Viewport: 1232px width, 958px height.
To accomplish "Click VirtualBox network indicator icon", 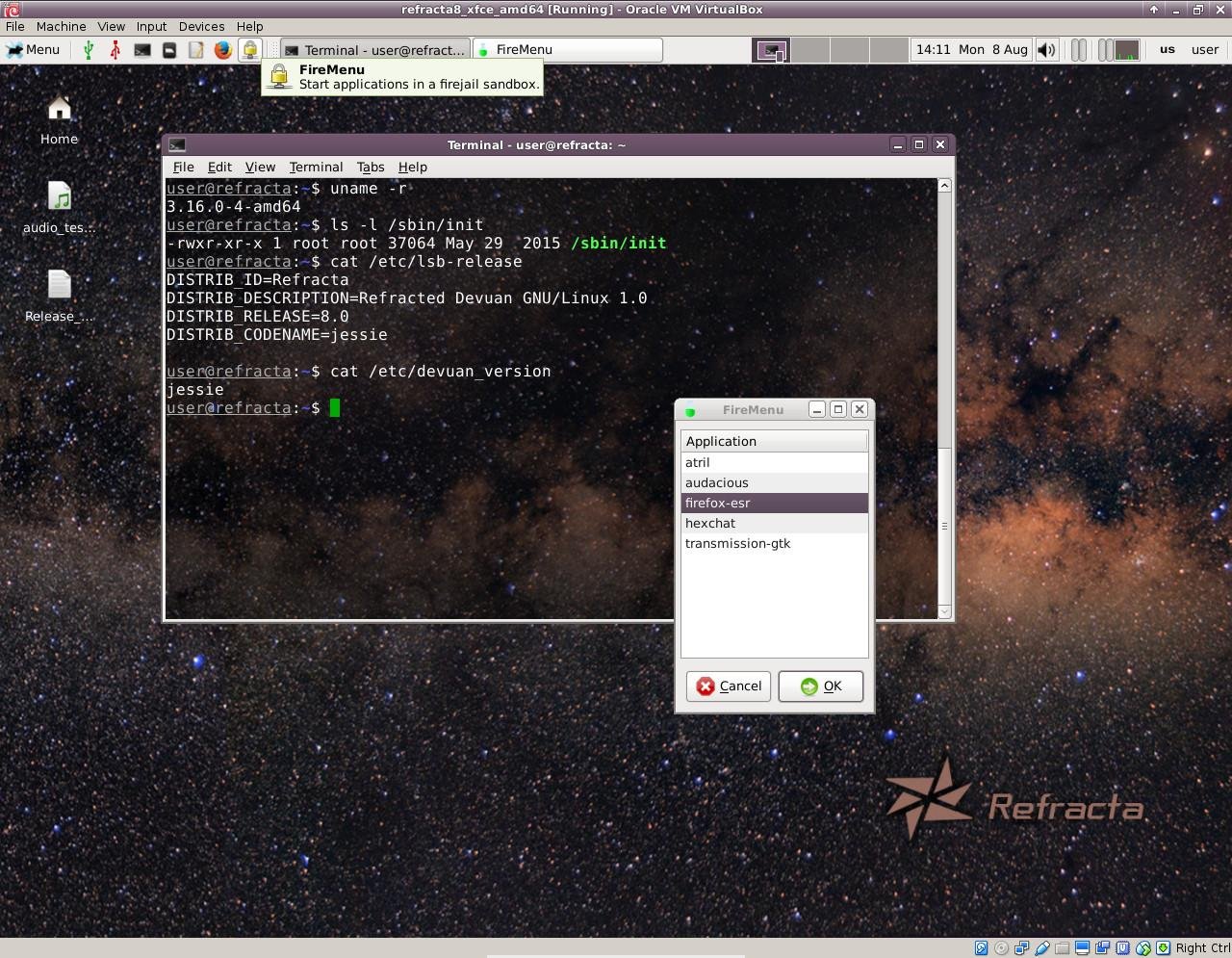I will [x=1021, y=948].
